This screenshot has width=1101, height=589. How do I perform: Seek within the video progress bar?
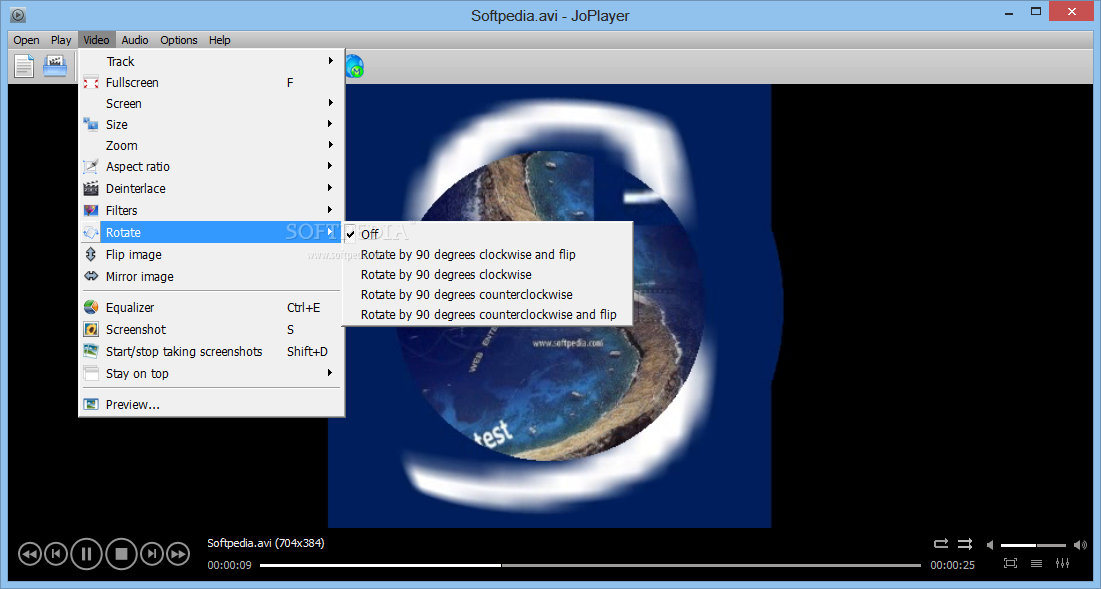591,564
